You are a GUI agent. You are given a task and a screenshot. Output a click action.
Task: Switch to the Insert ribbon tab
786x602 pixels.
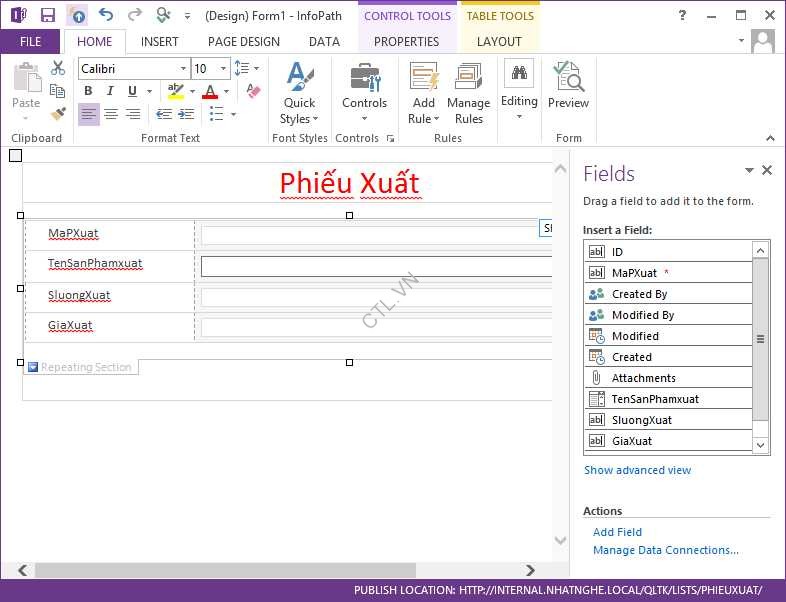click(x=160, y=42)
